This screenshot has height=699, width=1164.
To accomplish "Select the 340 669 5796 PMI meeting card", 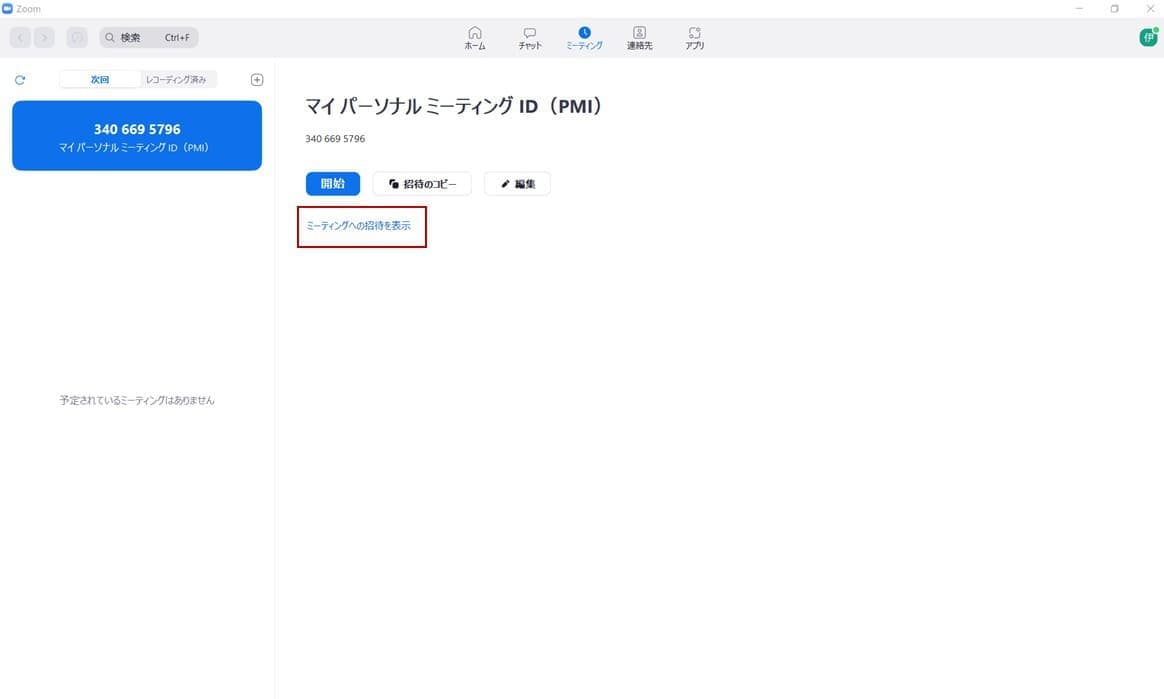I will point(137,136).
